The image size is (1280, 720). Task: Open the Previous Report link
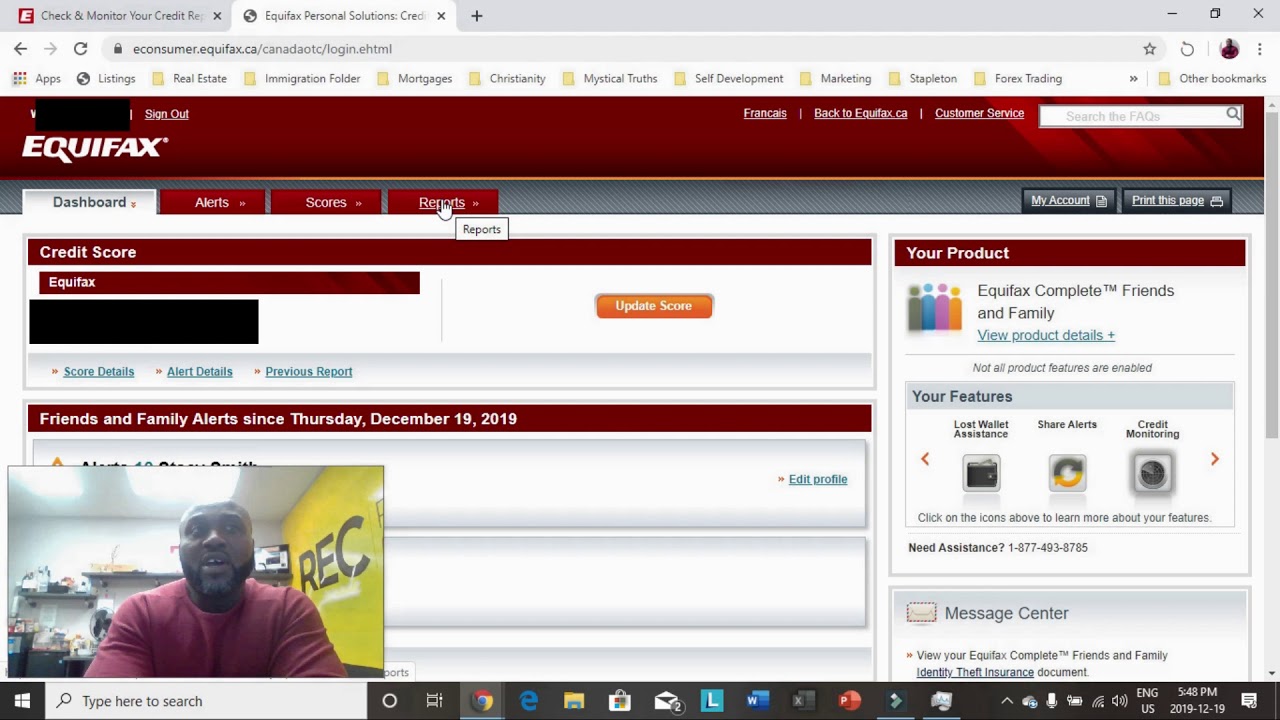coord(309,371)
